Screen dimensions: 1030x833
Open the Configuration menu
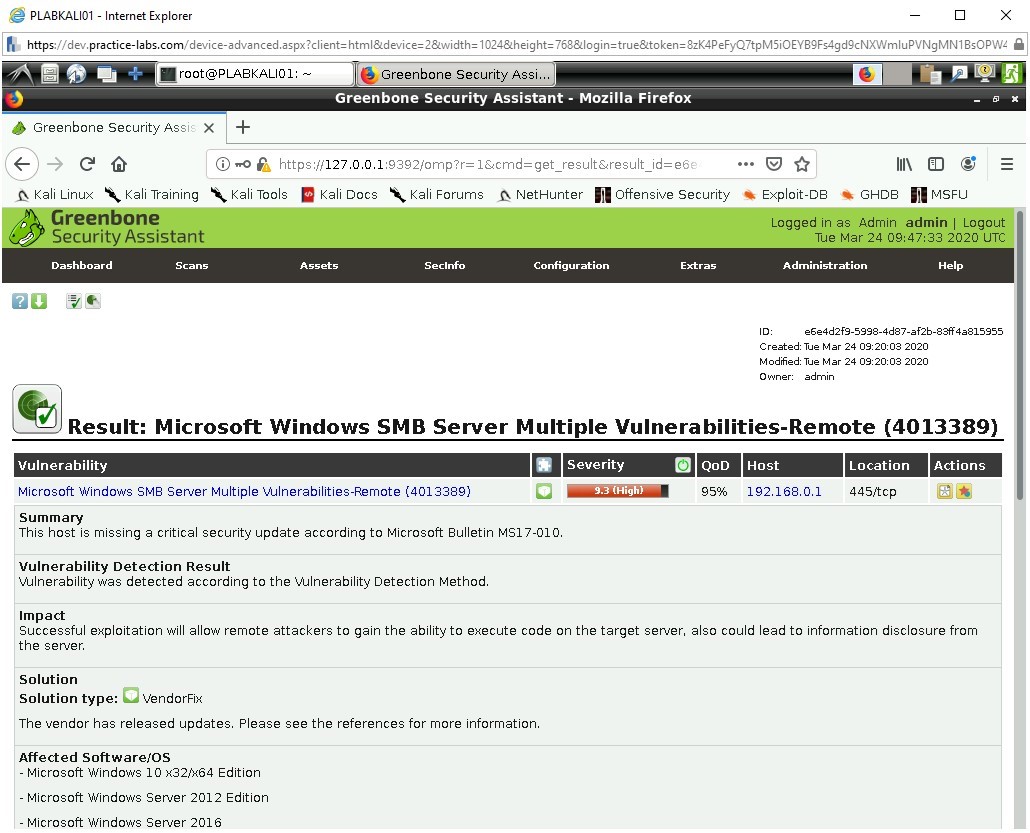570,265
